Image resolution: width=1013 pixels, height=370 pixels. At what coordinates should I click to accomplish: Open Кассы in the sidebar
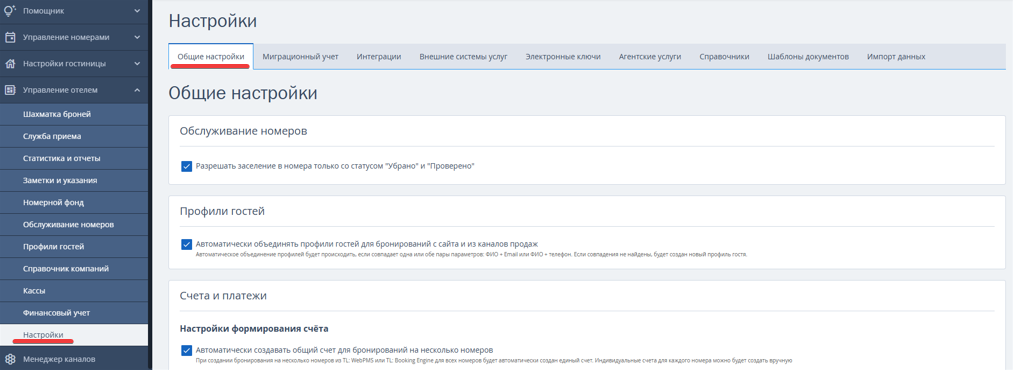(74, 291)
